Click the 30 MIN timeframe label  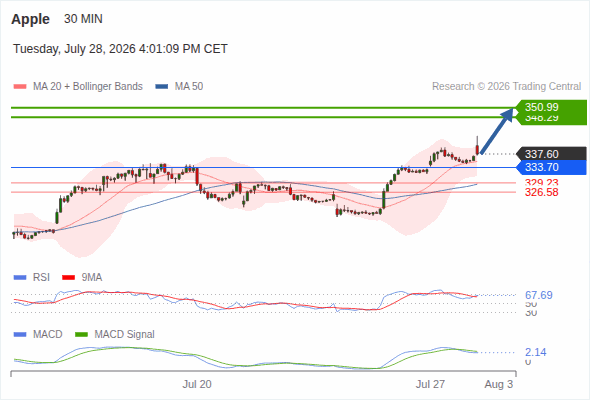[x=83, y=19]
